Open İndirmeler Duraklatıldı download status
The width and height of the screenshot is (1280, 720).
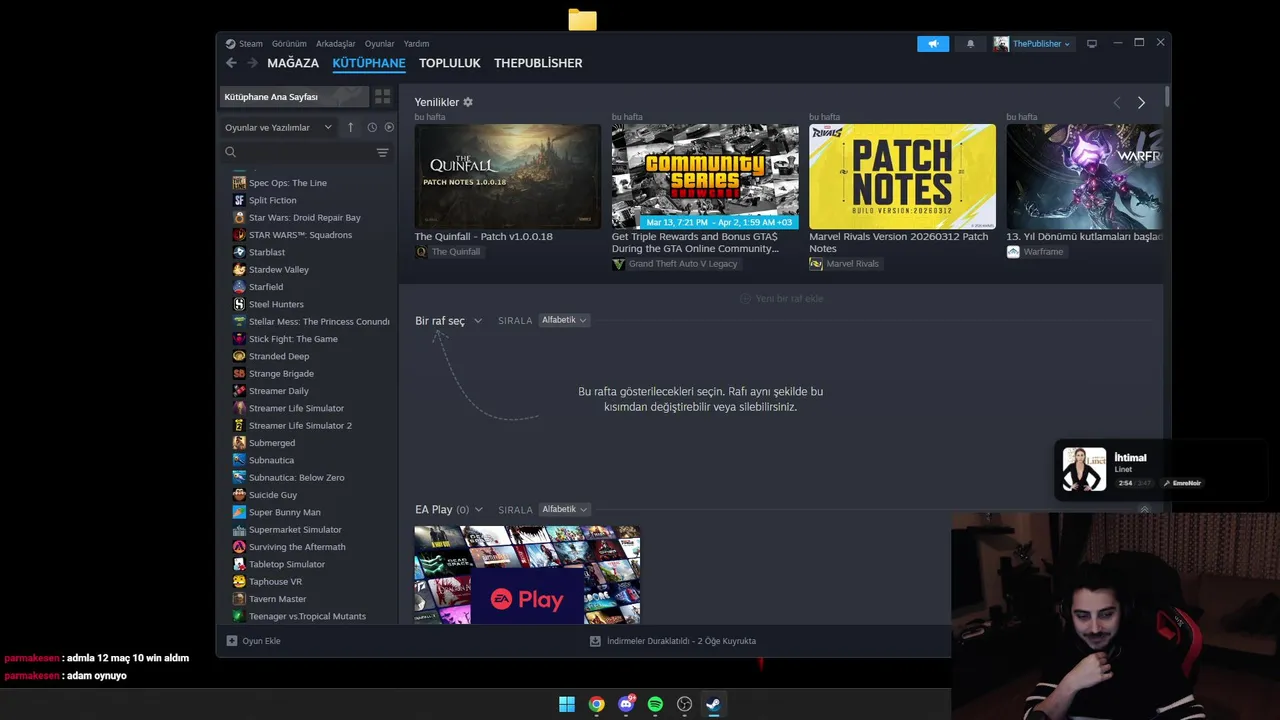coord(673,641)
